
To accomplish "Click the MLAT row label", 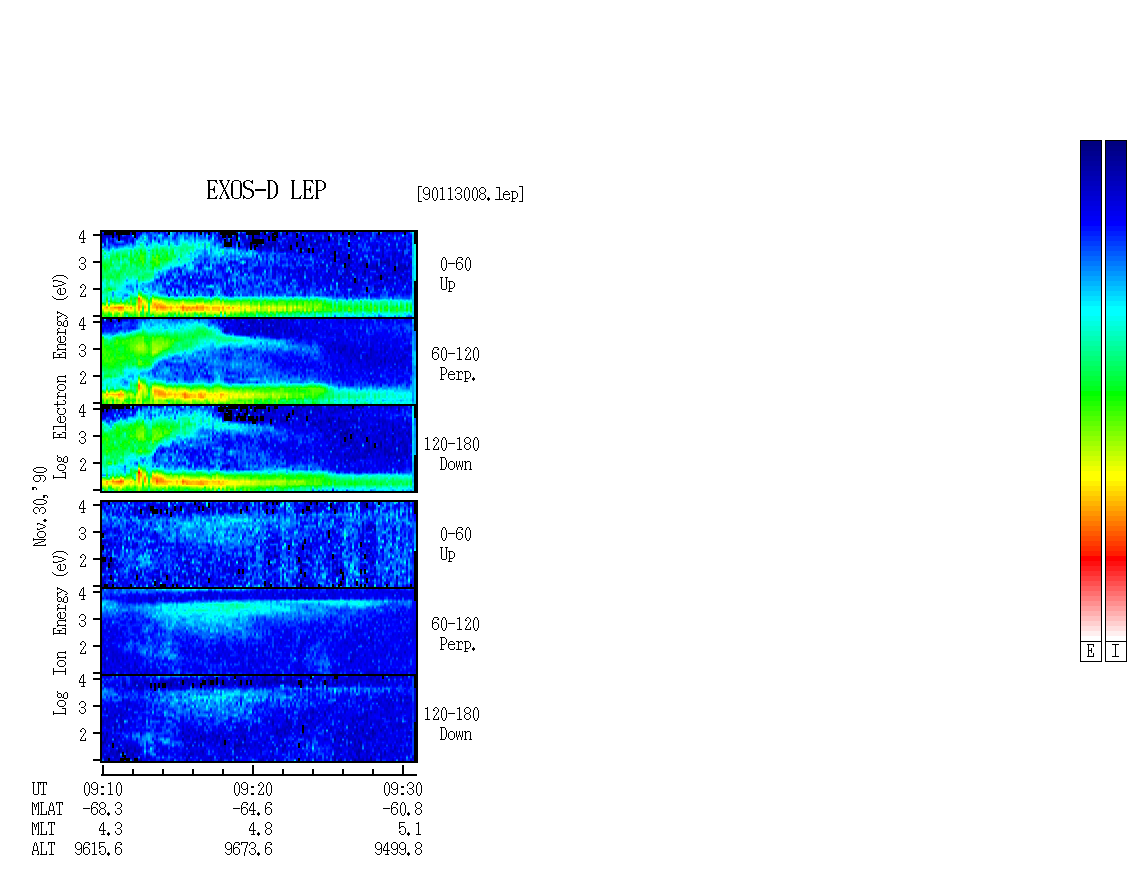I will [x=48, y=809].
